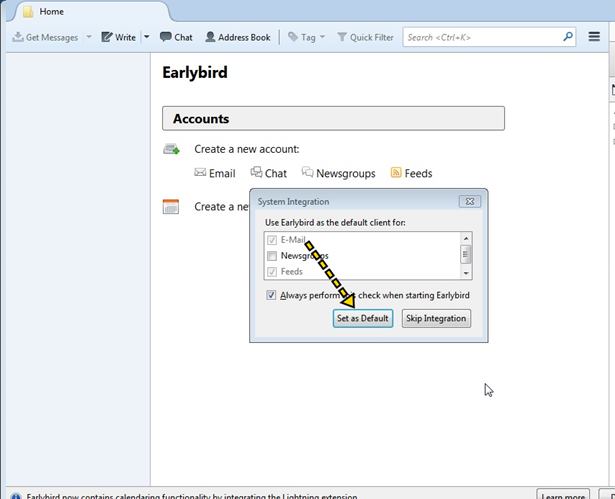Toggle Always perform this check checkbox

pos(271,295)
